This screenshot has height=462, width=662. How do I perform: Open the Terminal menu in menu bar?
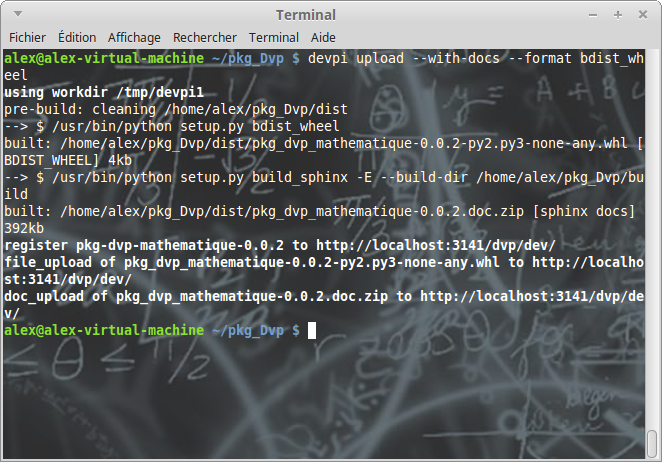point(274,37)
